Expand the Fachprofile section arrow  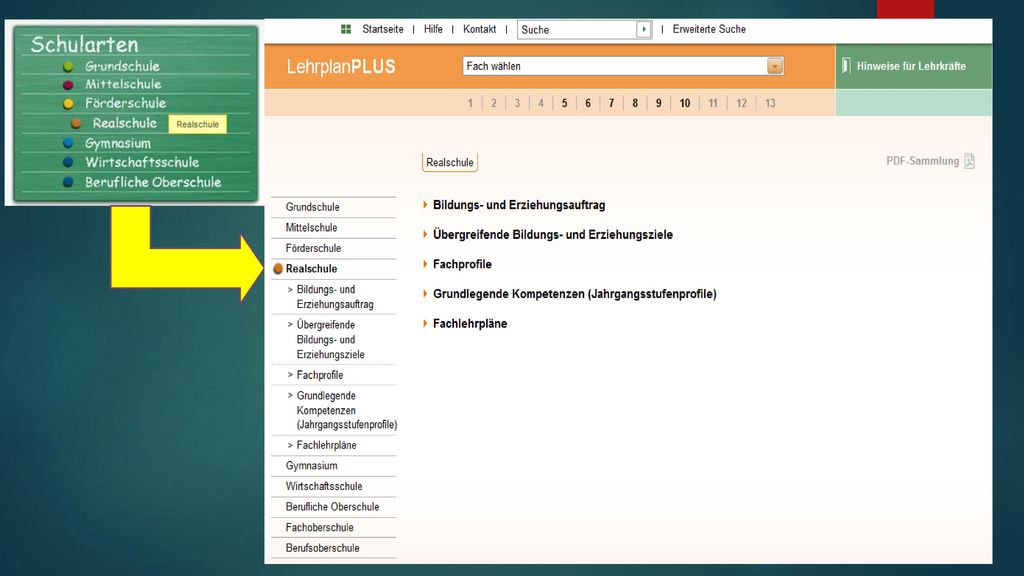click(x=425, y=264)
